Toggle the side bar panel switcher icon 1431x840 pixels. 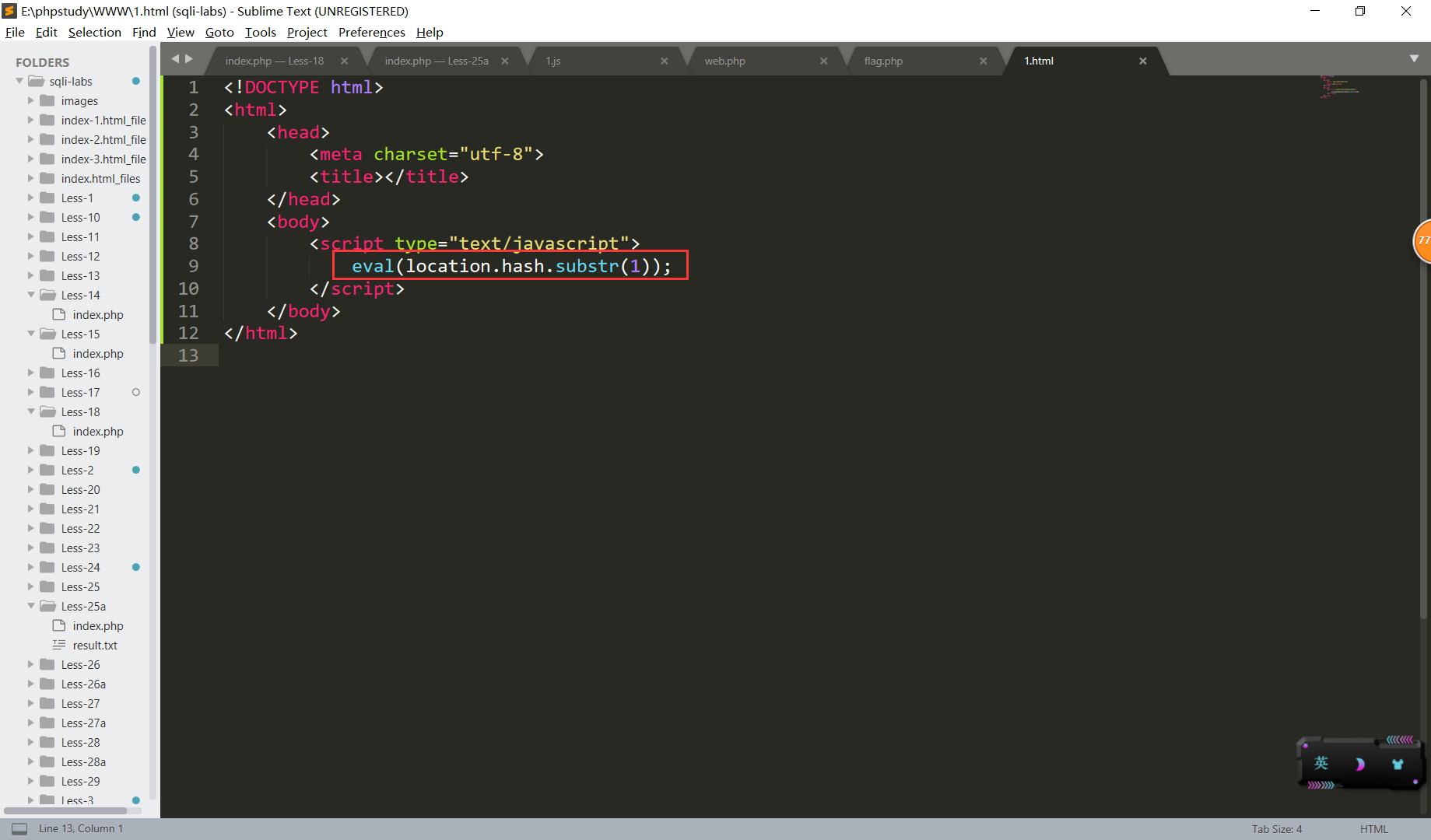[19, 829]
